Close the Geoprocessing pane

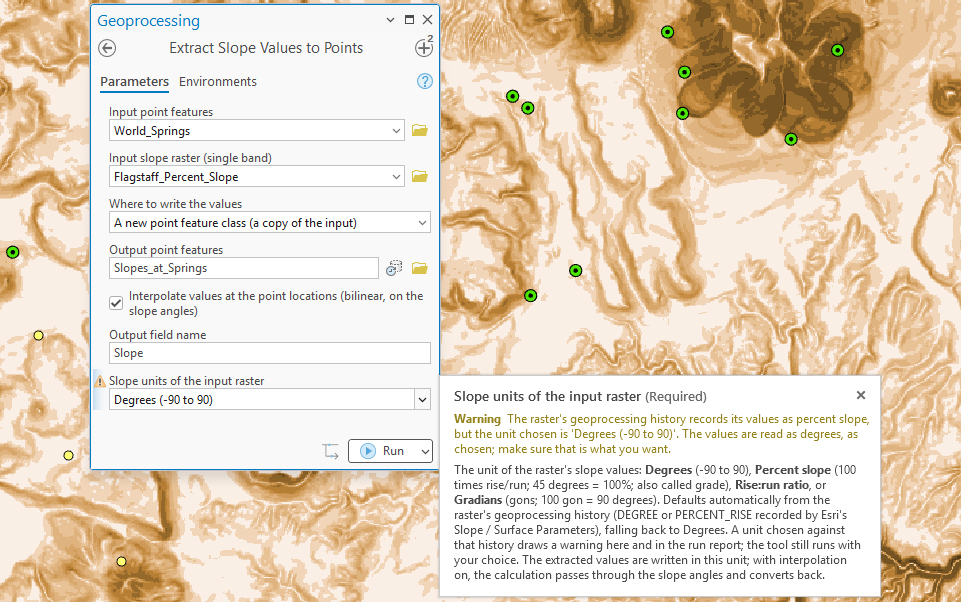coord(428,20)
